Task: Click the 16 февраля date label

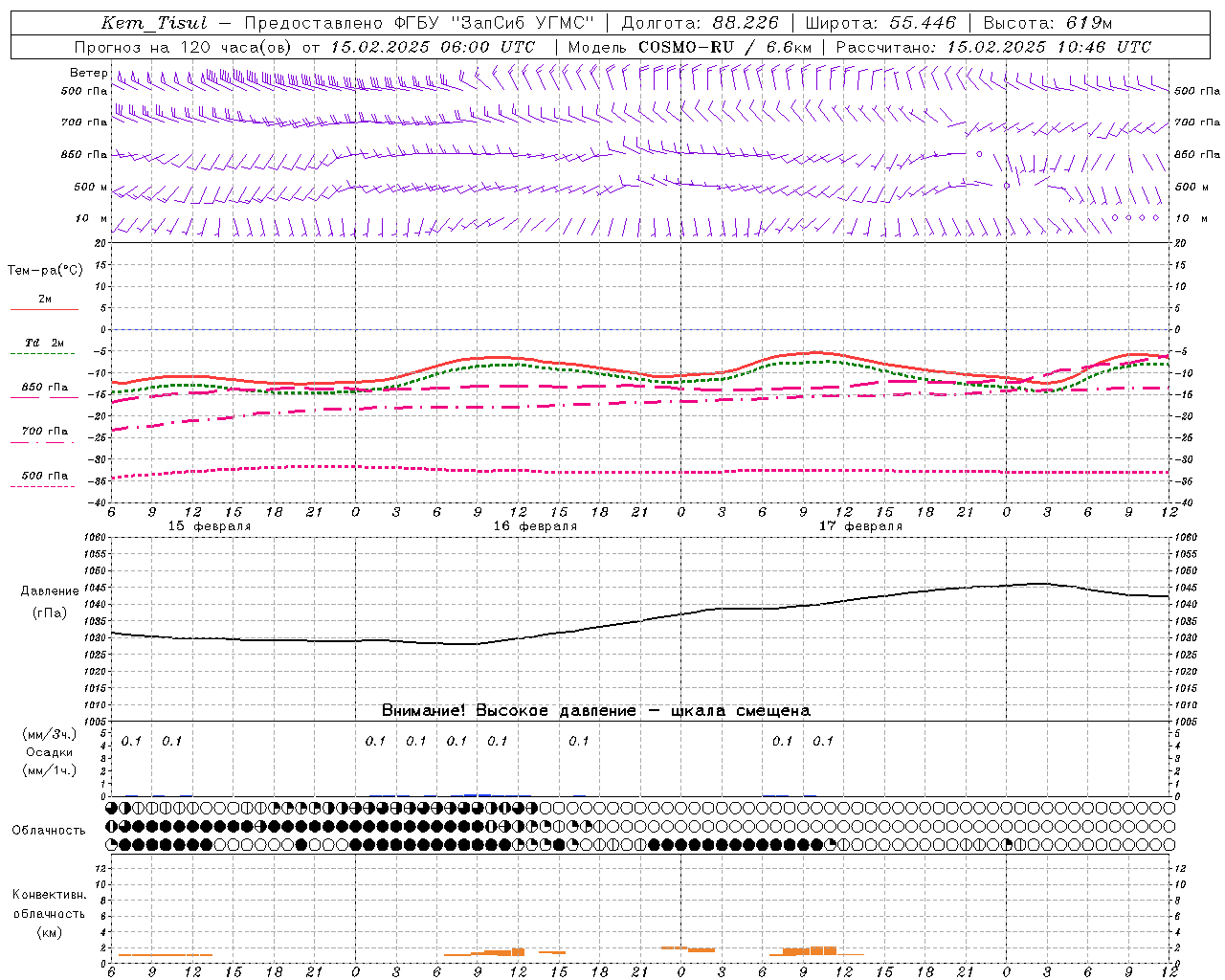Action: coord(535,526)
